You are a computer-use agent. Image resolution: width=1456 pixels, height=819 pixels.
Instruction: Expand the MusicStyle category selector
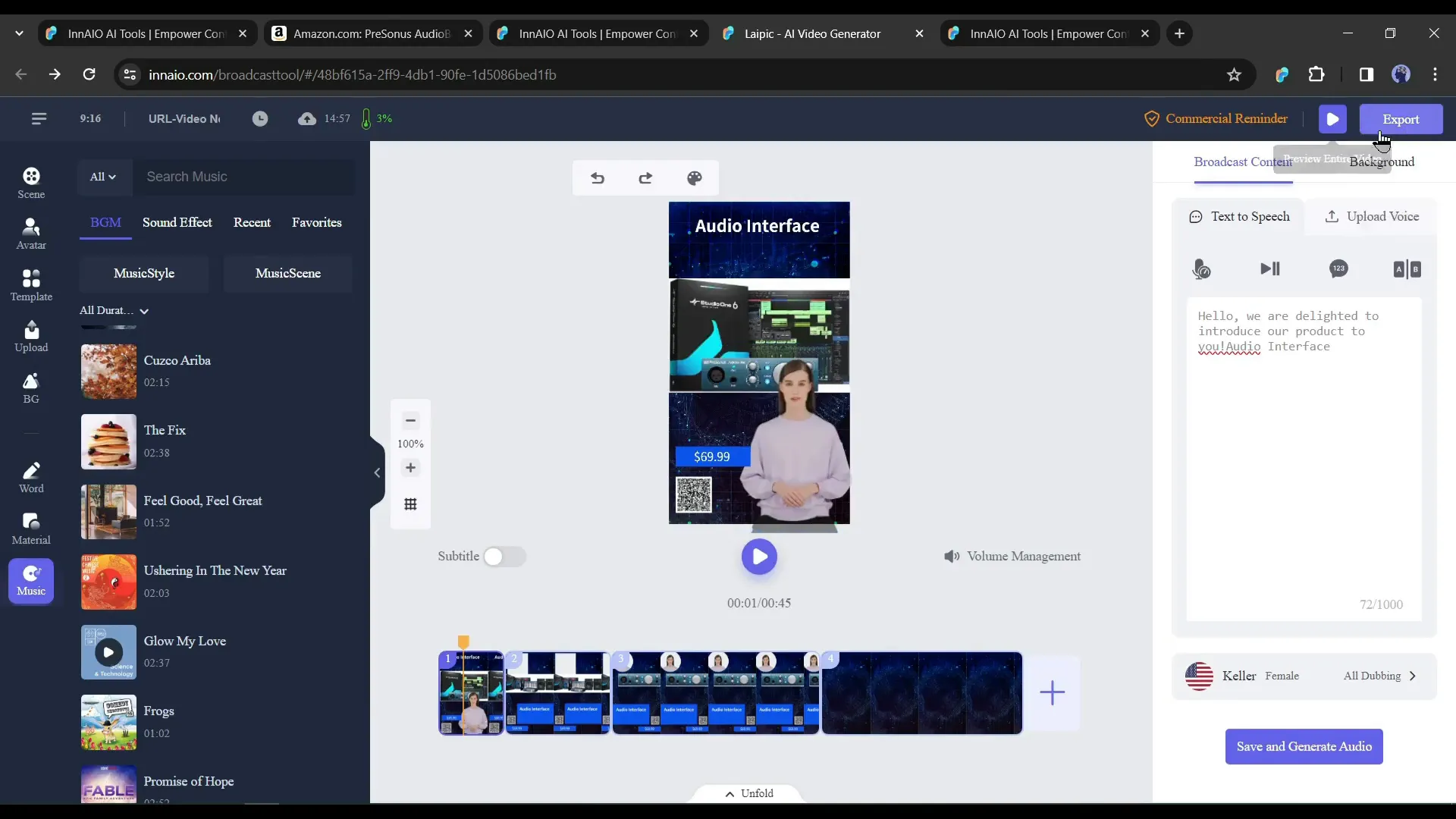point(144,273)
